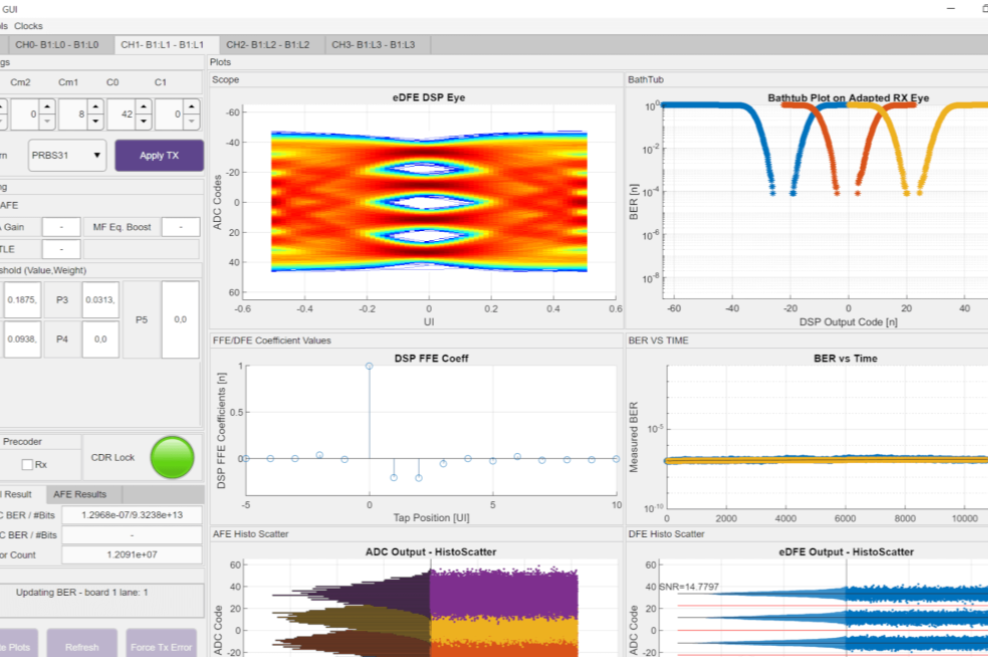The height and width of the screenshot is (657, 988).
Task: Select the CH1- B1:L1 - B1:L1 tab
Action: pos(163,45)
